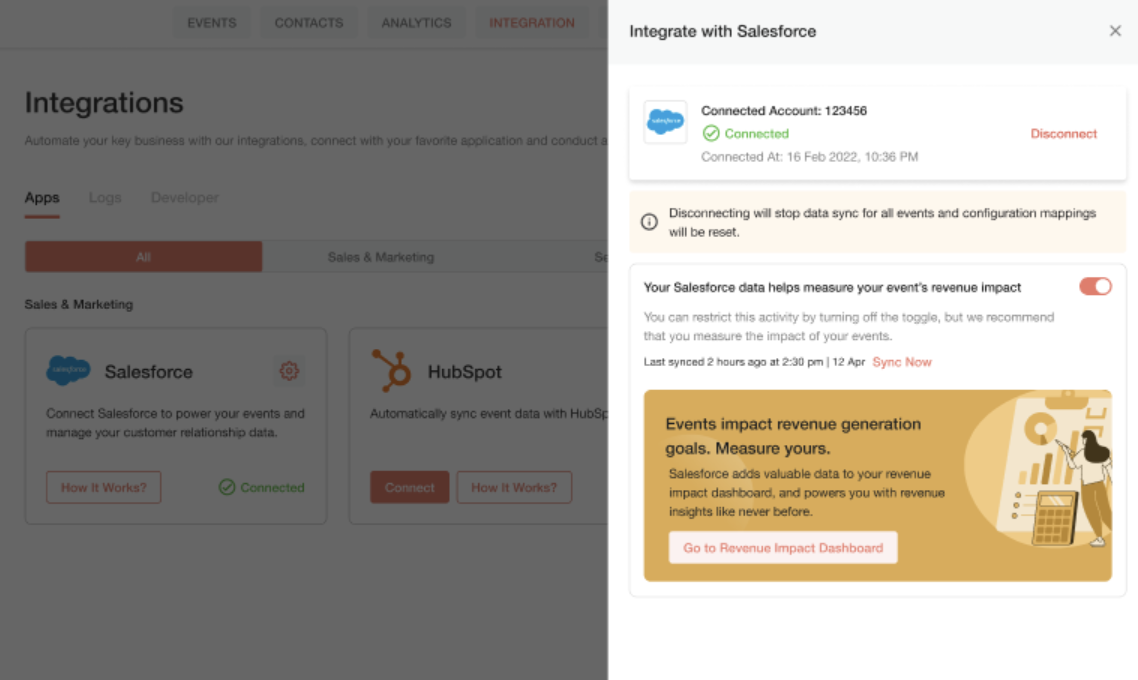Click the HubSpot Connect button
This screenshot has height=680, width=1138.
409,488
